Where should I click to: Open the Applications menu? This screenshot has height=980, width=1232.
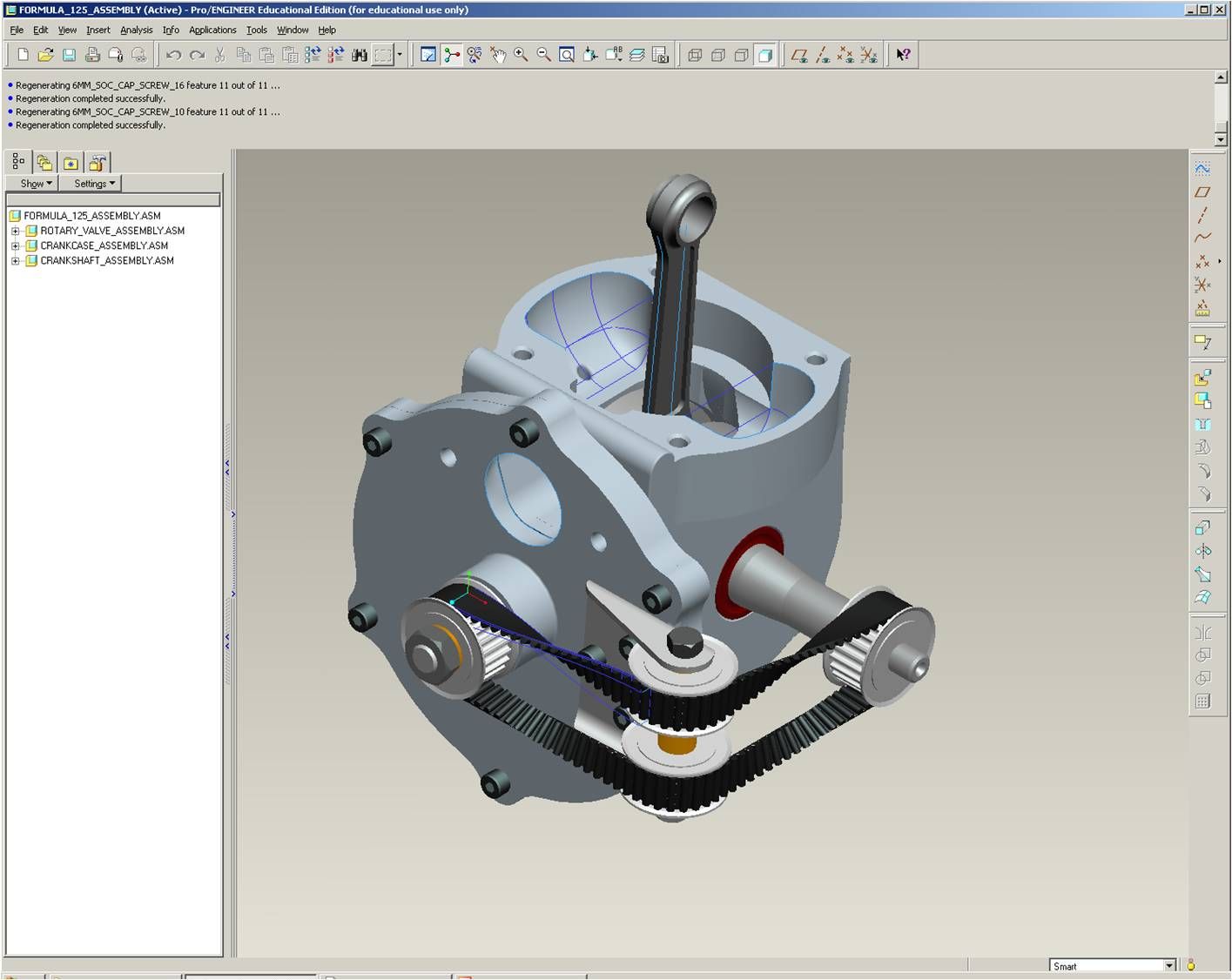[212, 30]
